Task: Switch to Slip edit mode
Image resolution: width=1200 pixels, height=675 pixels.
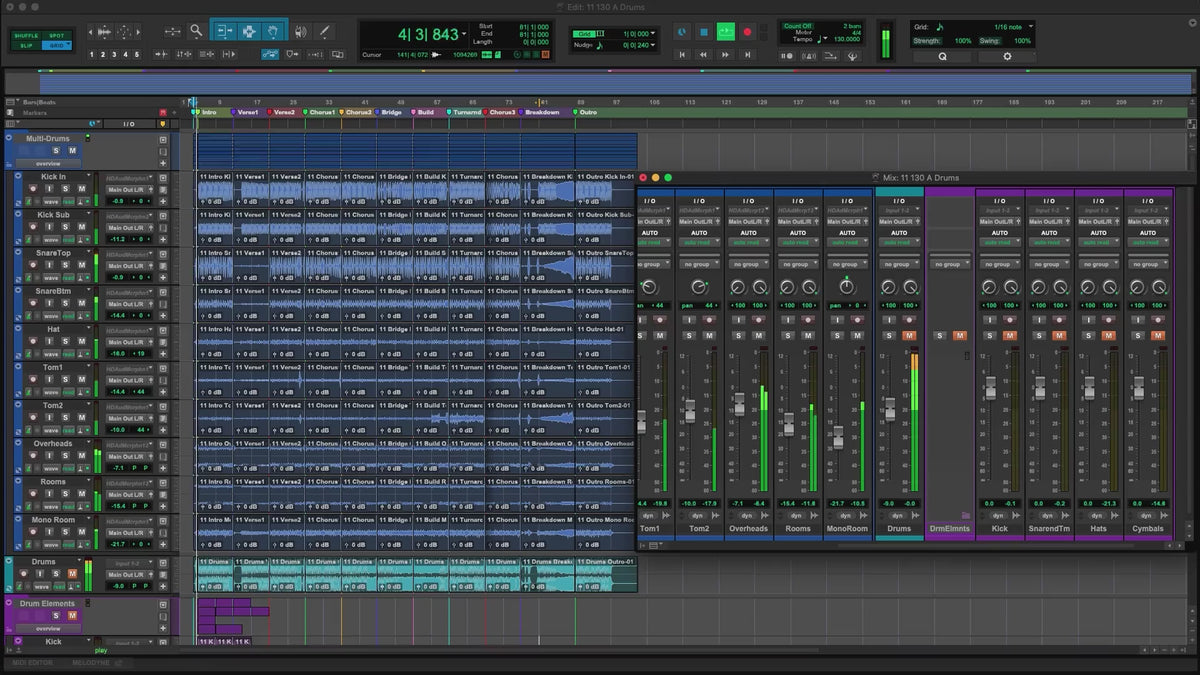Action: 26,46
